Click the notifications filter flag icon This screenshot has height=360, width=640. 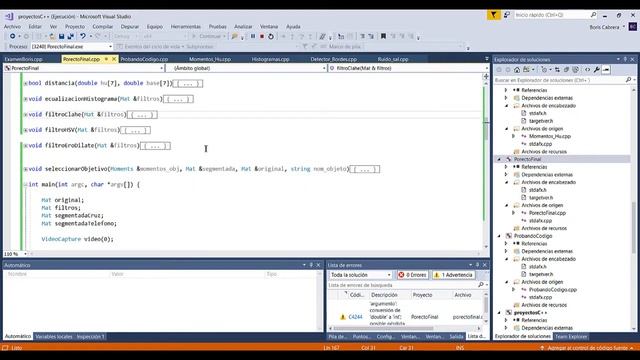pyautogui.click(x=493, y=15)
